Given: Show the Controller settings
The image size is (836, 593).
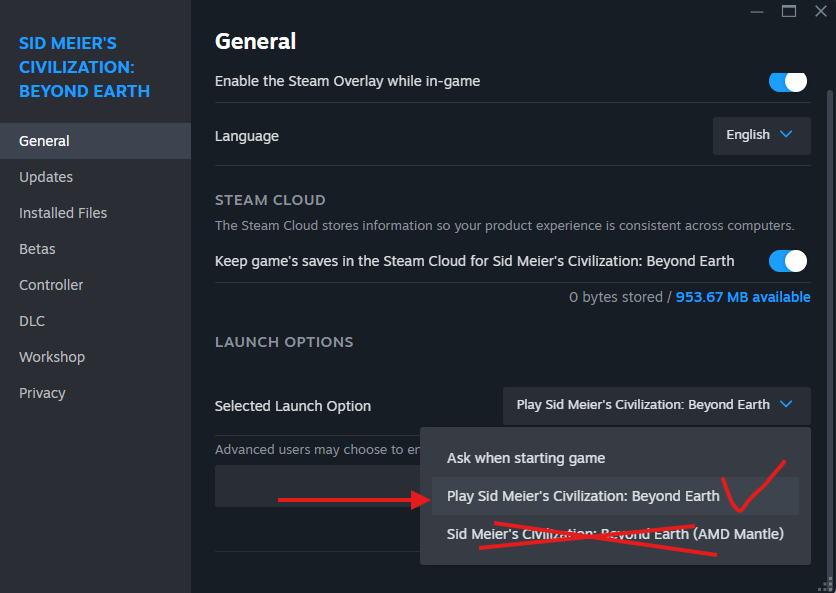Looking at the screenshot, I should pyautogui.click(x=51, y=285).
